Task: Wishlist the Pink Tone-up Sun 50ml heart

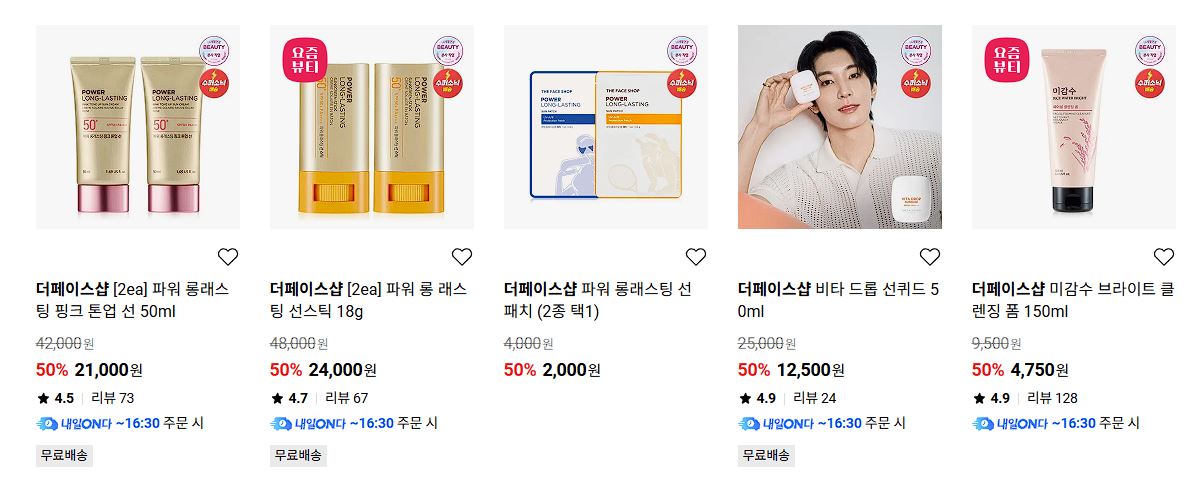Action: [228, 257]
